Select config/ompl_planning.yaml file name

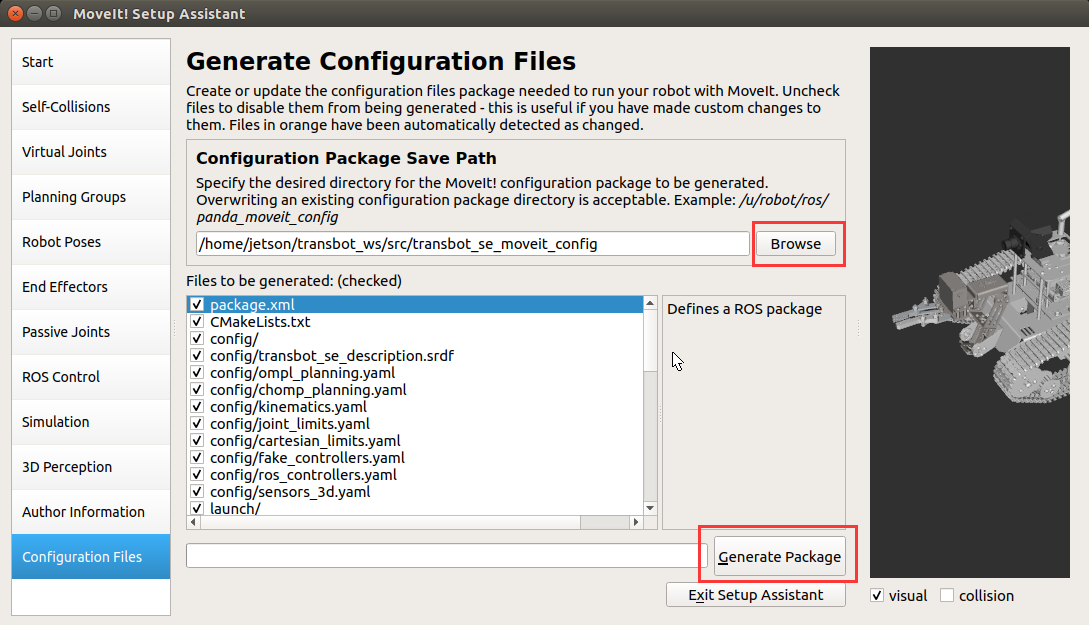click(x=302, y=373)
